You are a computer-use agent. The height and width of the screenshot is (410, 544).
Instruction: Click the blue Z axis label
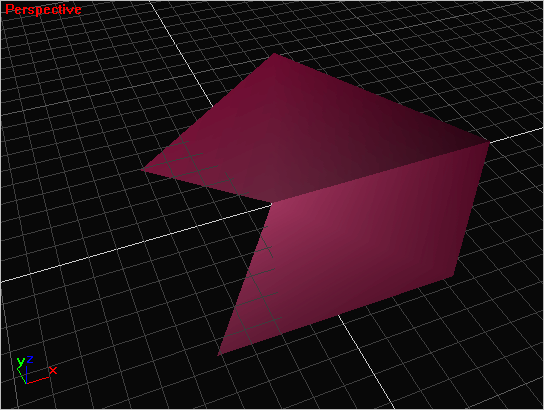point(30,359)
